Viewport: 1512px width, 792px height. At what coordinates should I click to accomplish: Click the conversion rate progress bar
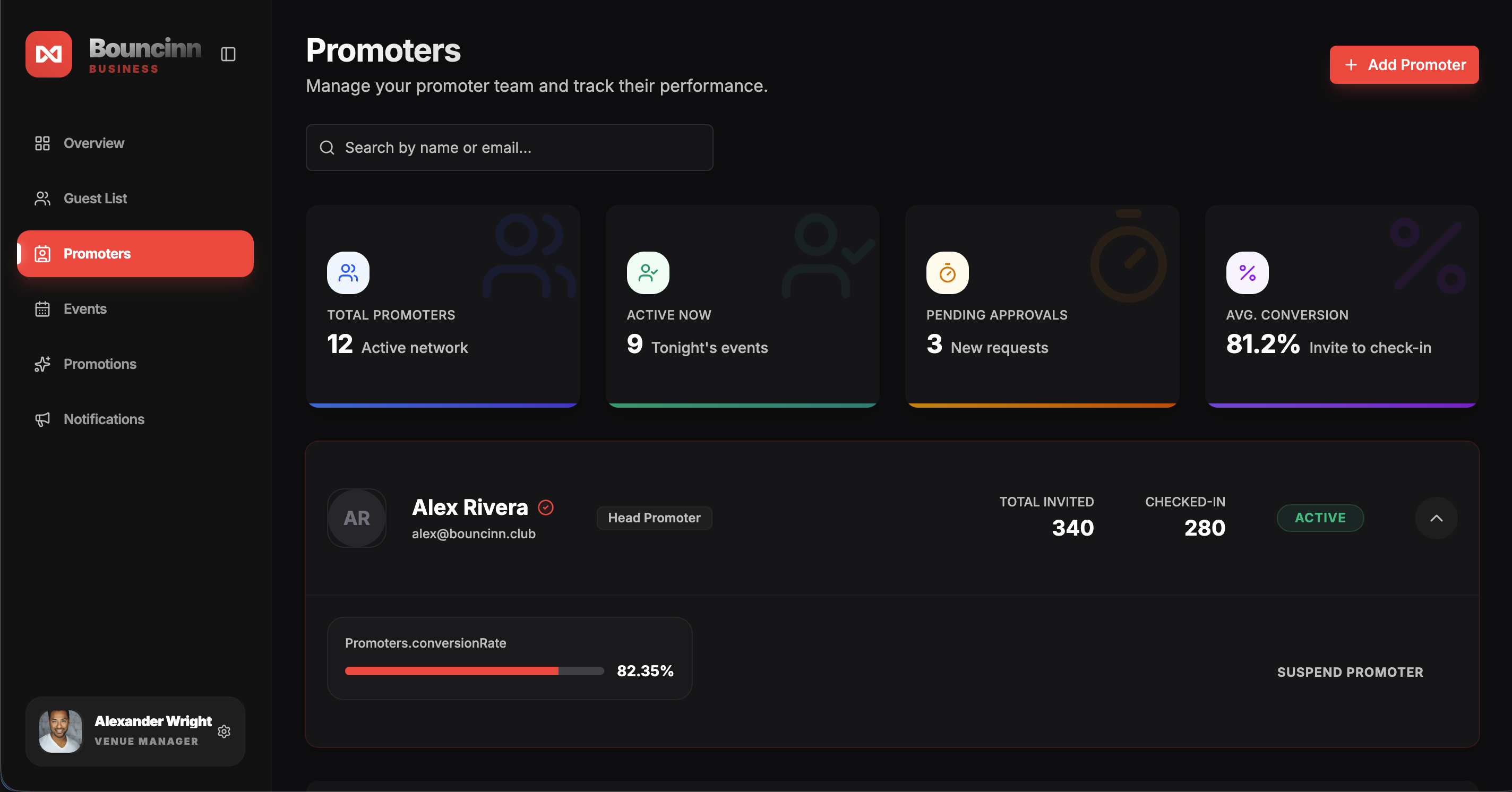pyautogui.click(x=474, y=671)
